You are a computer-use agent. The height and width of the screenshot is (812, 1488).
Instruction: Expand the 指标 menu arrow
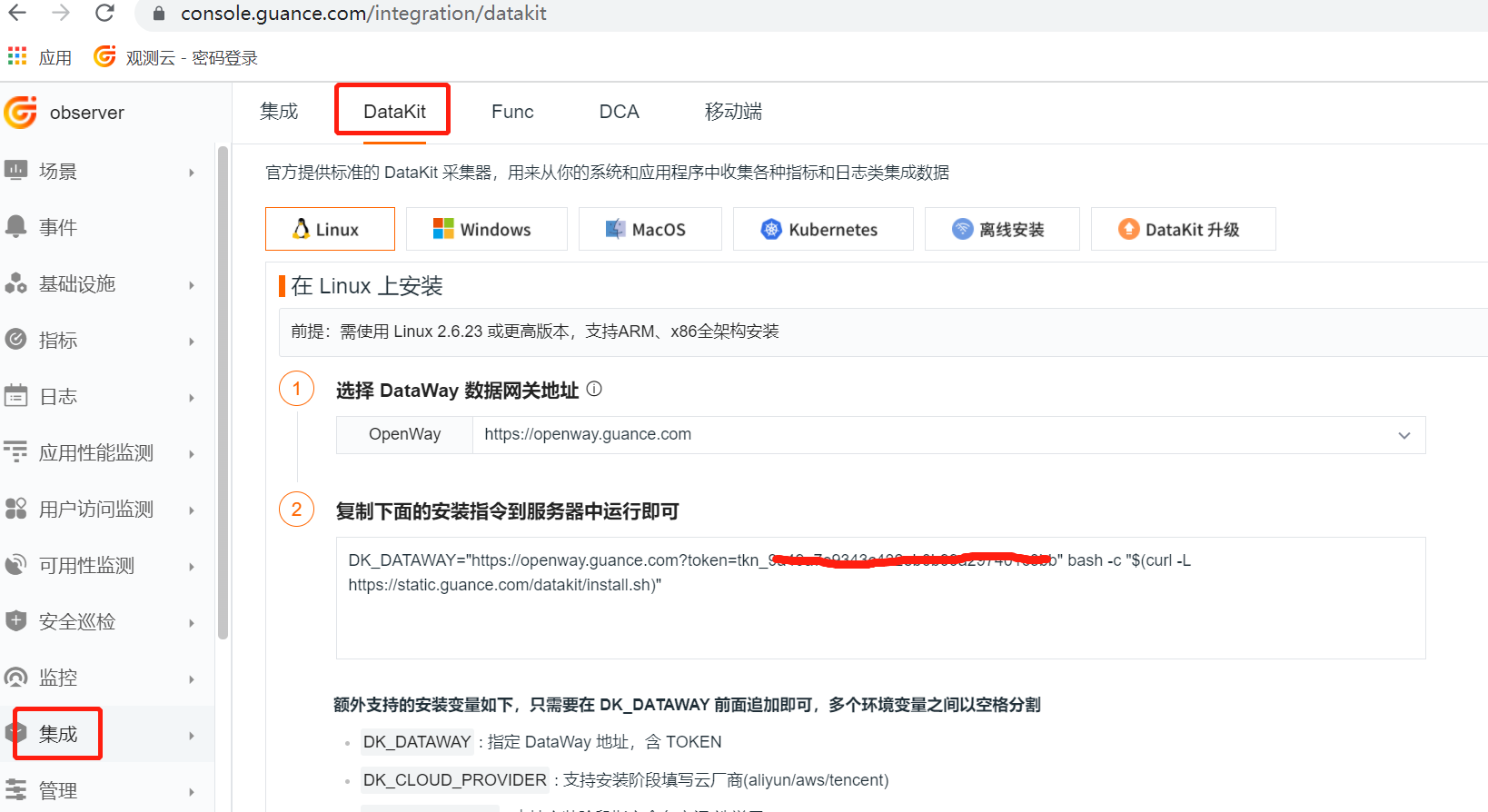click(x=192, y=342)
